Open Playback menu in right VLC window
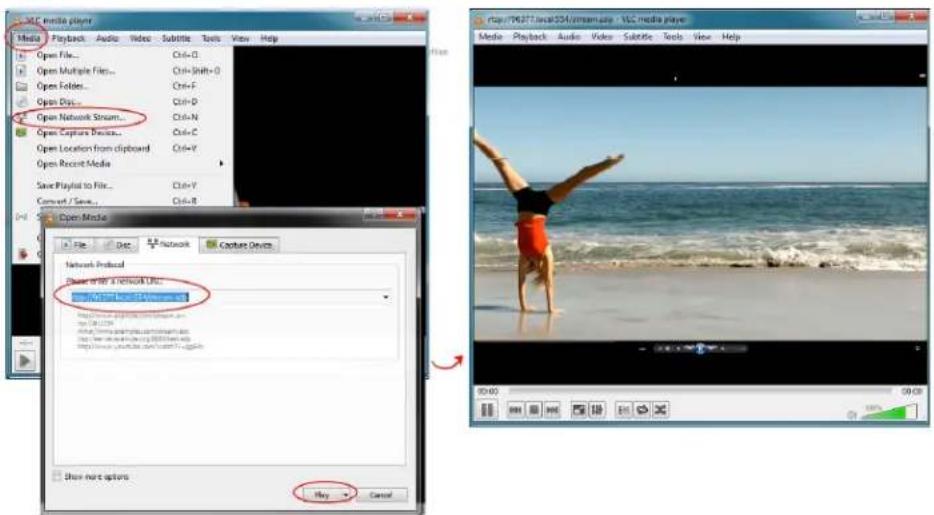 [x=530, y=36]
